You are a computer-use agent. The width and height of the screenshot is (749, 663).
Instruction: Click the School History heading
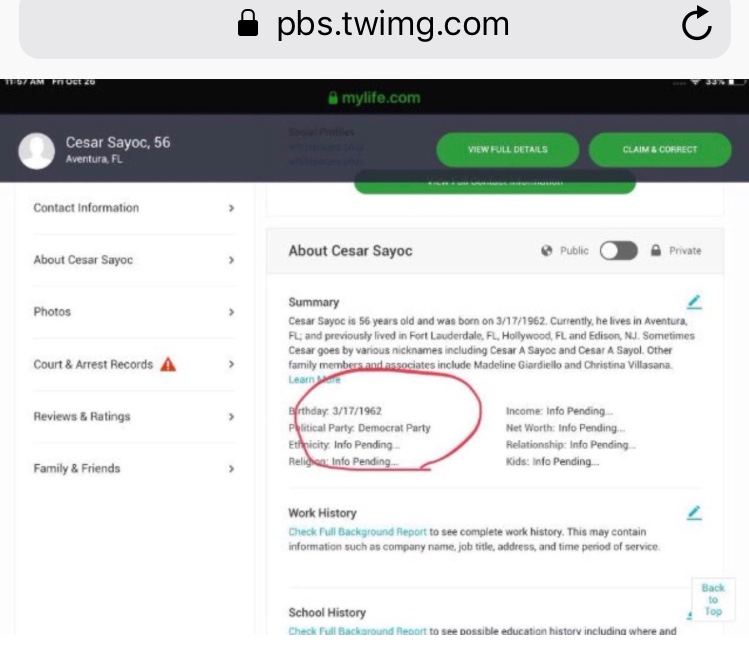(x=327, y=612)
